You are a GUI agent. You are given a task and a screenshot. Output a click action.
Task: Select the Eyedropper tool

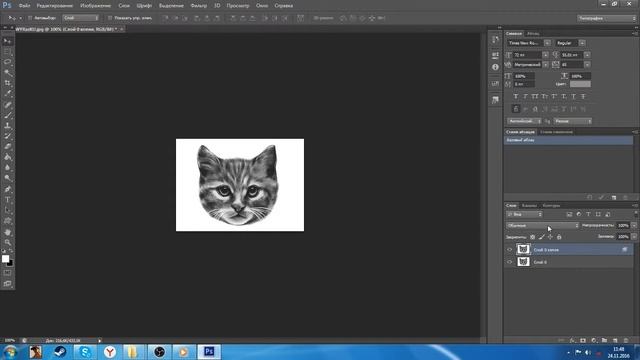7,94
